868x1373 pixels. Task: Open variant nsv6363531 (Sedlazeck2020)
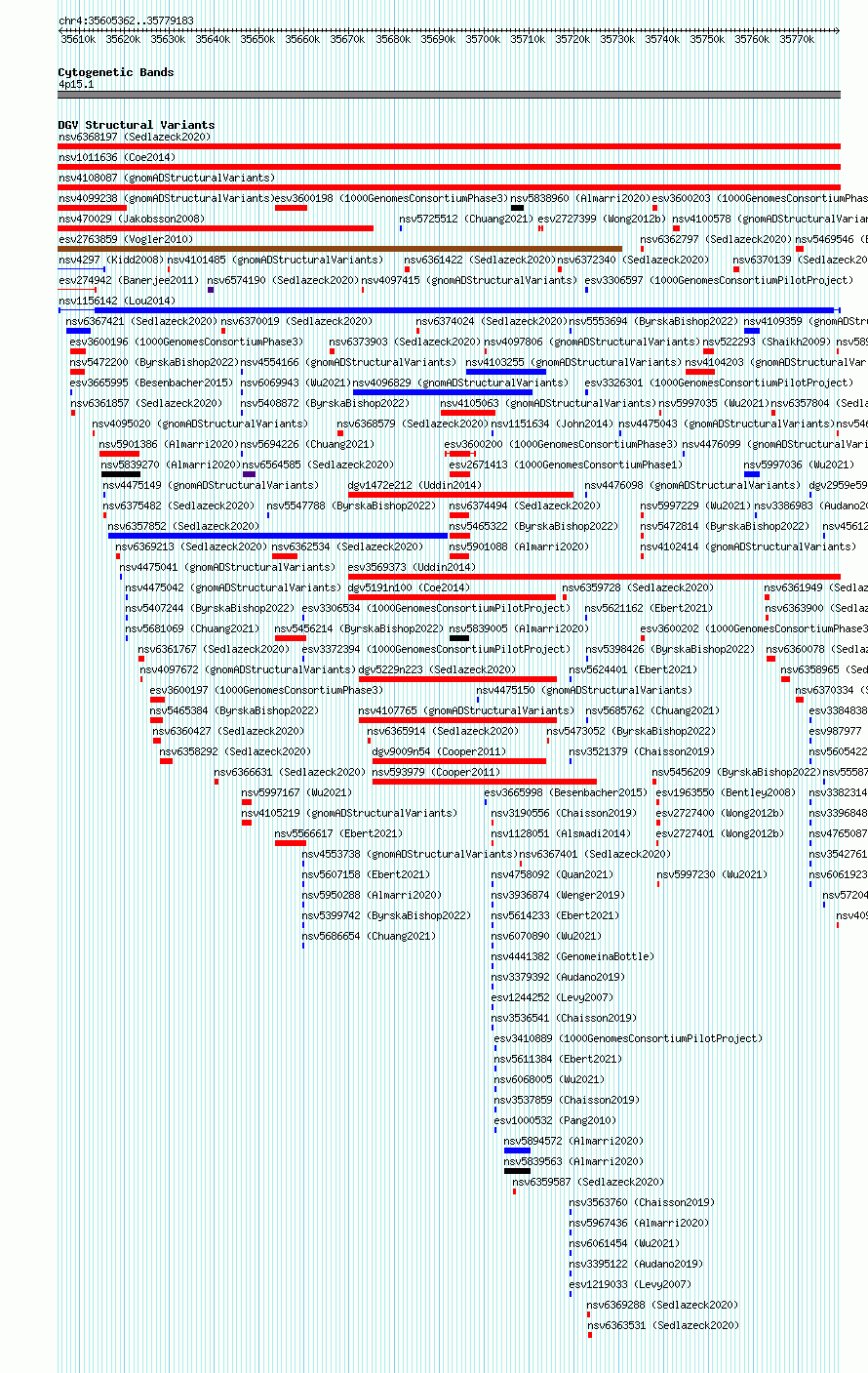[662, 1325]
